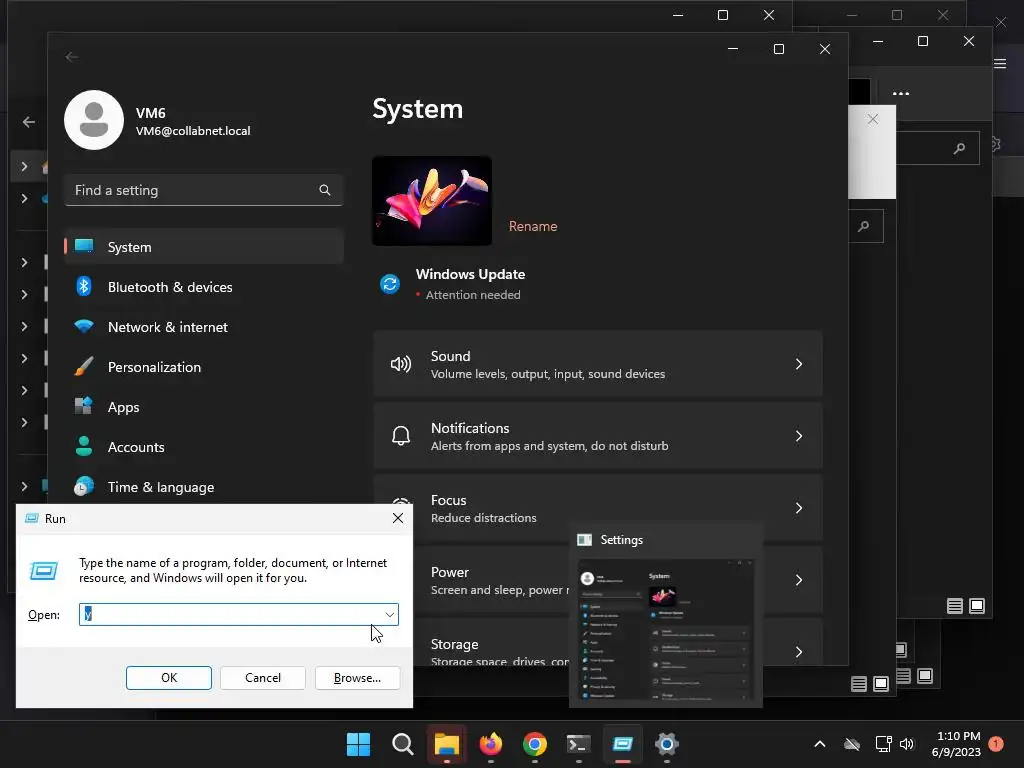Expand the Sound row chevron
The image size is (1024, 768).
[799, 364]
